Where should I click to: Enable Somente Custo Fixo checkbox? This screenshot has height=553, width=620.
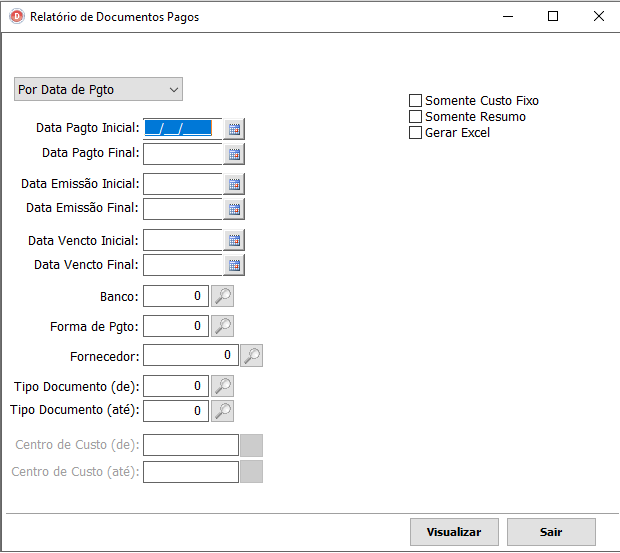tap(416, 101)
